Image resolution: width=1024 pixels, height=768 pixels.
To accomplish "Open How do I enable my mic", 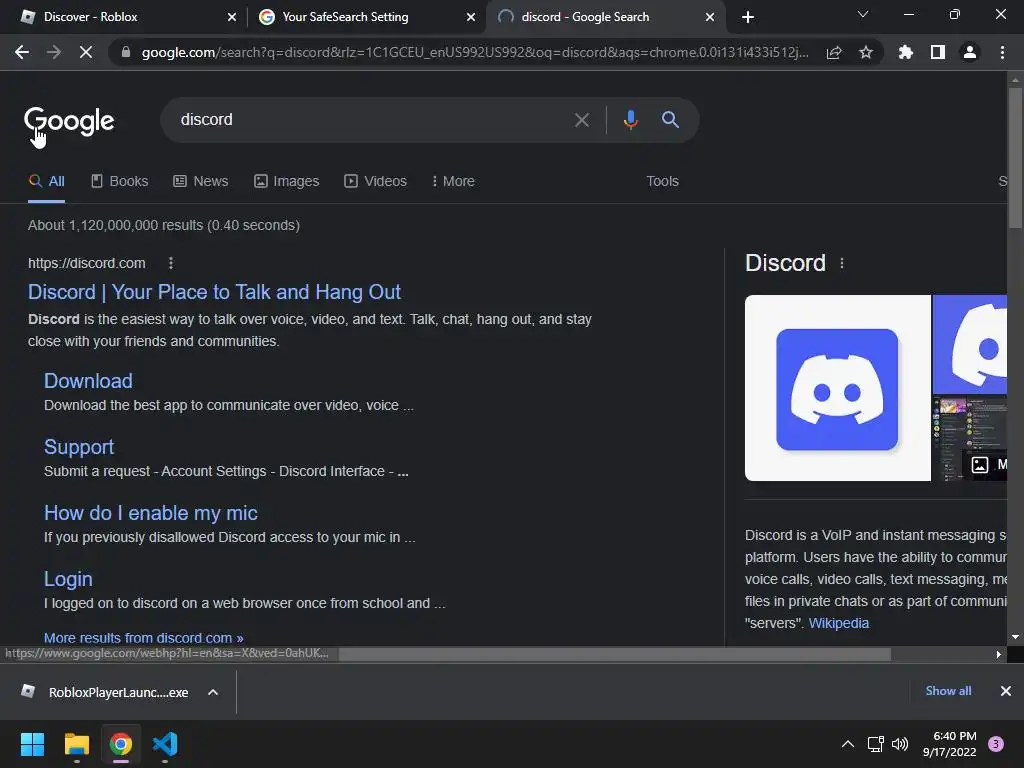I will click(151, 513).
